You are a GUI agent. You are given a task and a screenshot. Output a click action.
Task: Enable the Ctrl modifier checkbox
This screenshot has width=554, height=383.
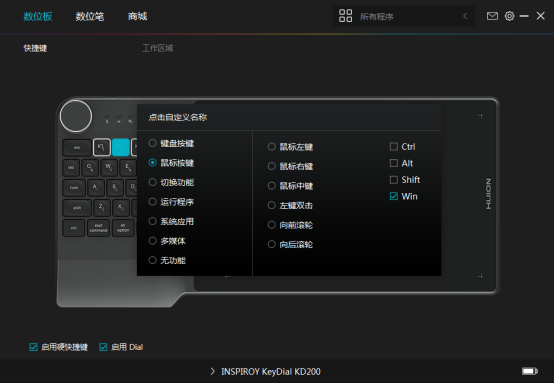click(x=394, y=146)
